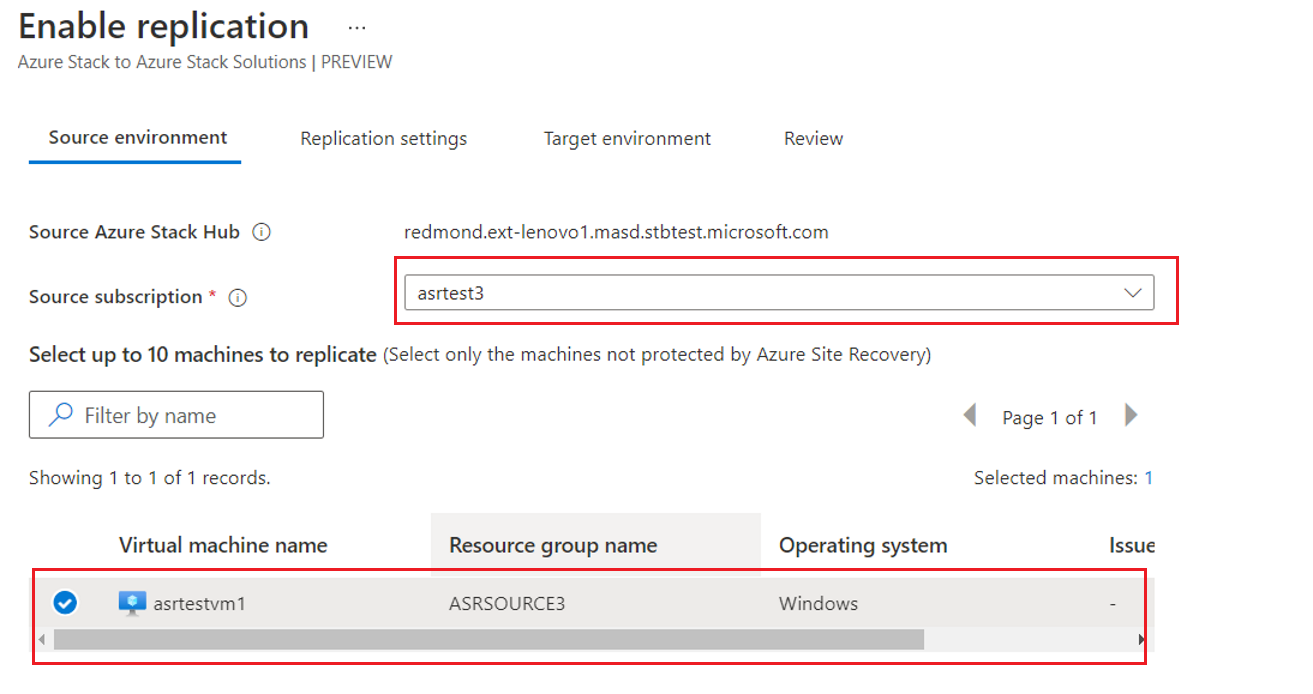This screenshot has width=1313, height=694.
Task: Sort by Virtual machine name column
Action: click(x=223, y=545)
